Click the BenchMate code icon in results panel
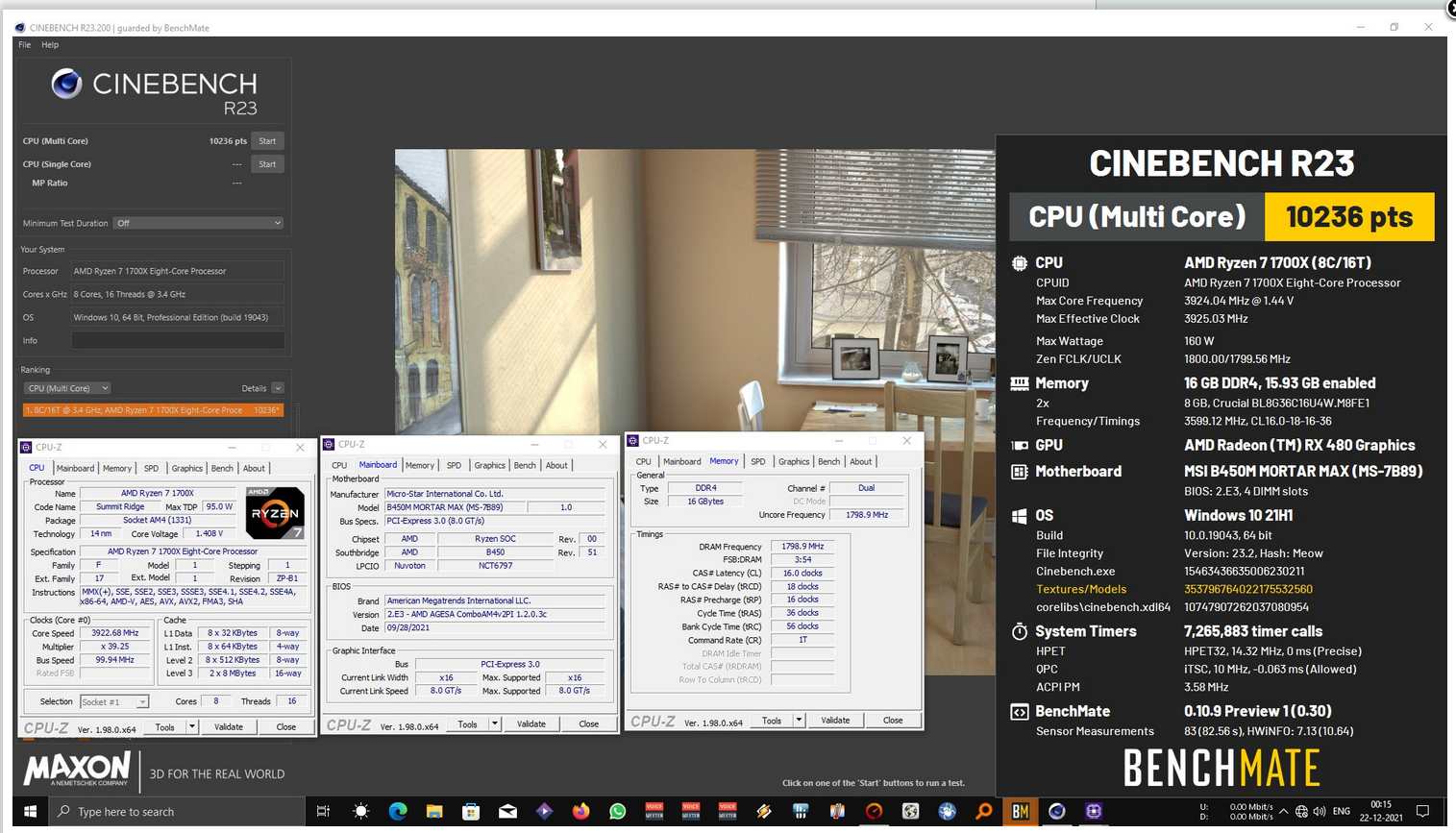The height and width of the screenshot is (833, 1456). point(1020,712)
